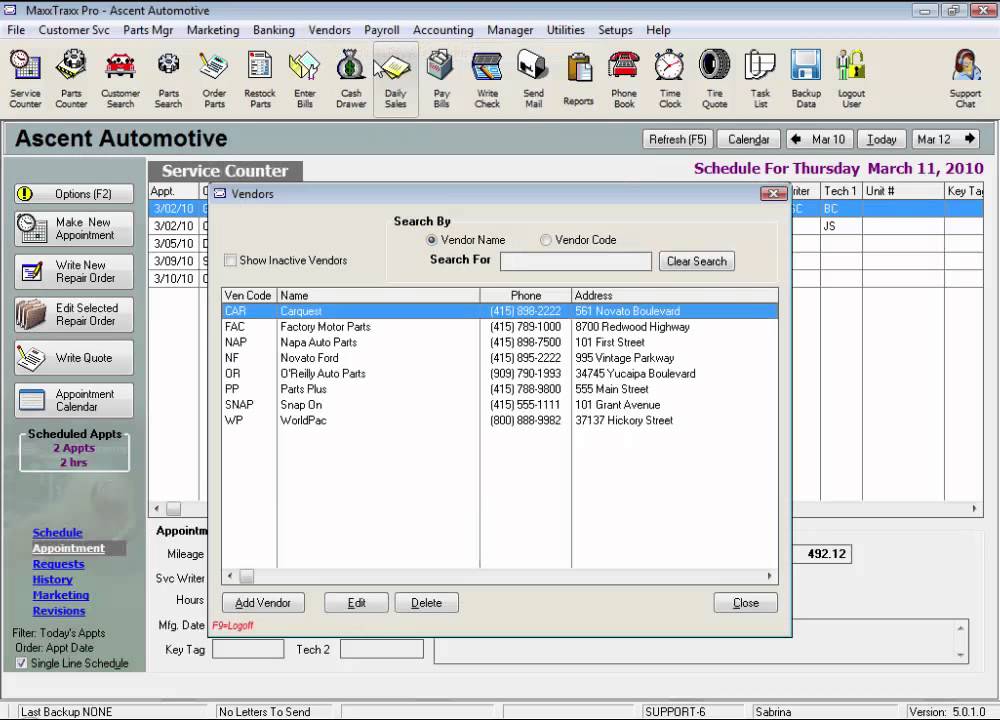1000x720 pixels.
Task: Click the Order Parts icon
Action: pos(214,79)
